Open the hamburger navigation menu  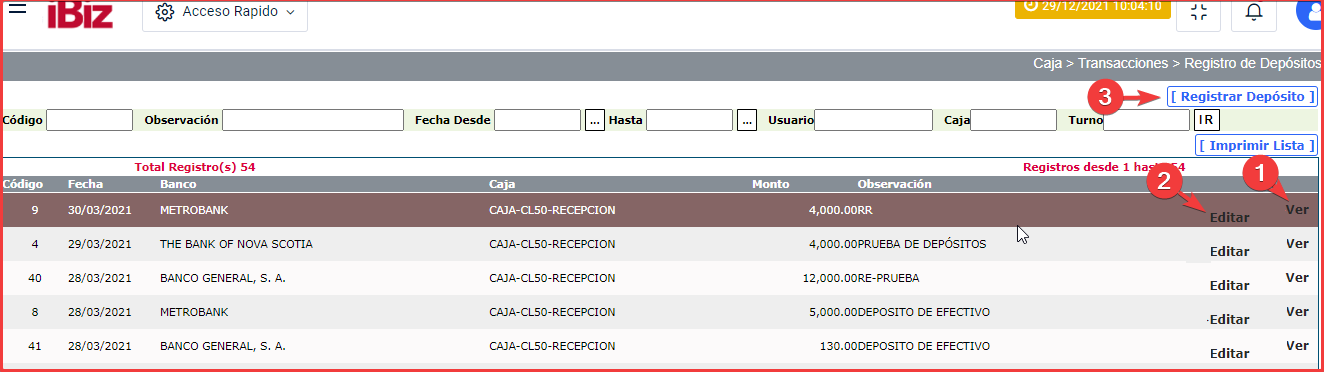click(x=17, y=9)
